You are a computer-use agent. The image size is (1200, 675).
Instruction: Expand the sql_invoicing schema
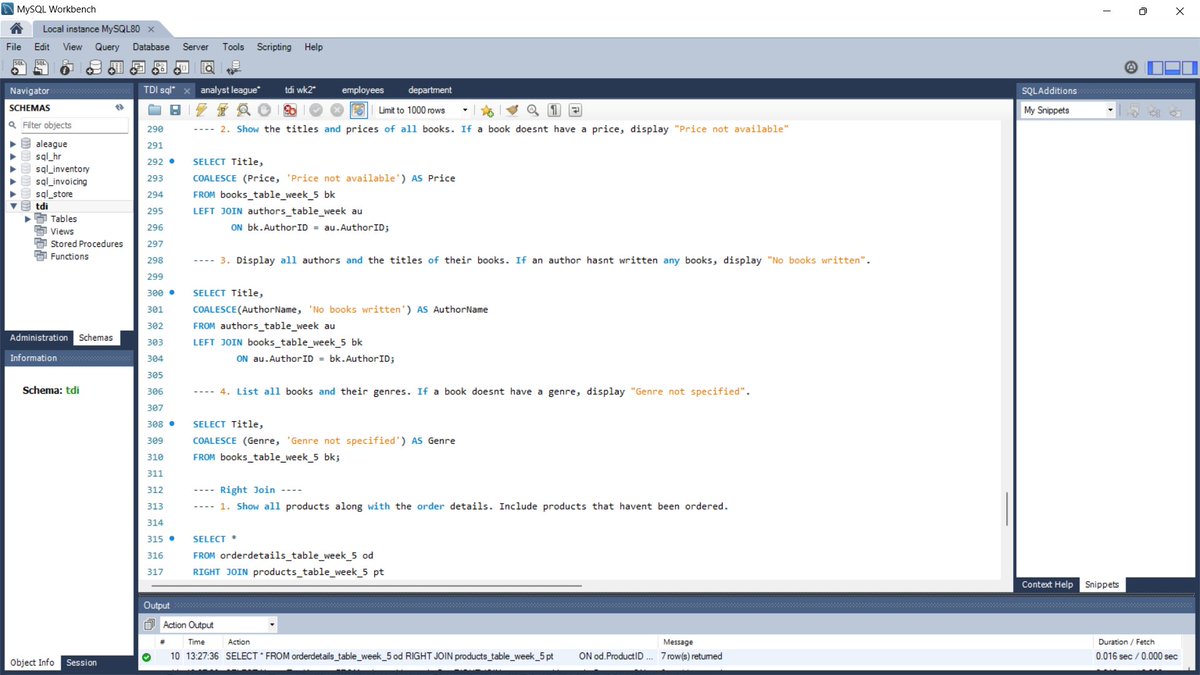pyautogui.click(x=13, y=182)
